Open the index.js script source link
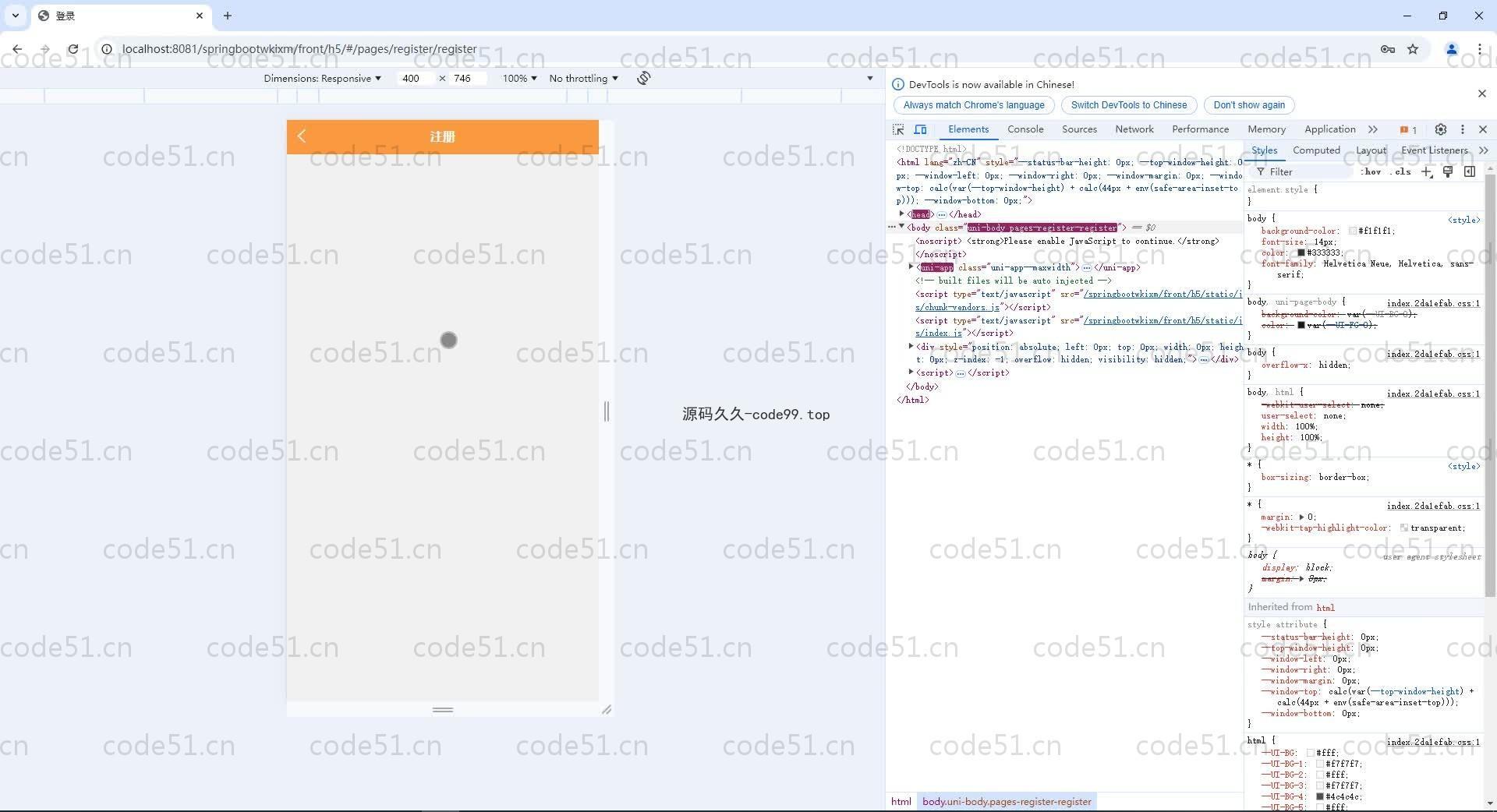 coord(939,333)
